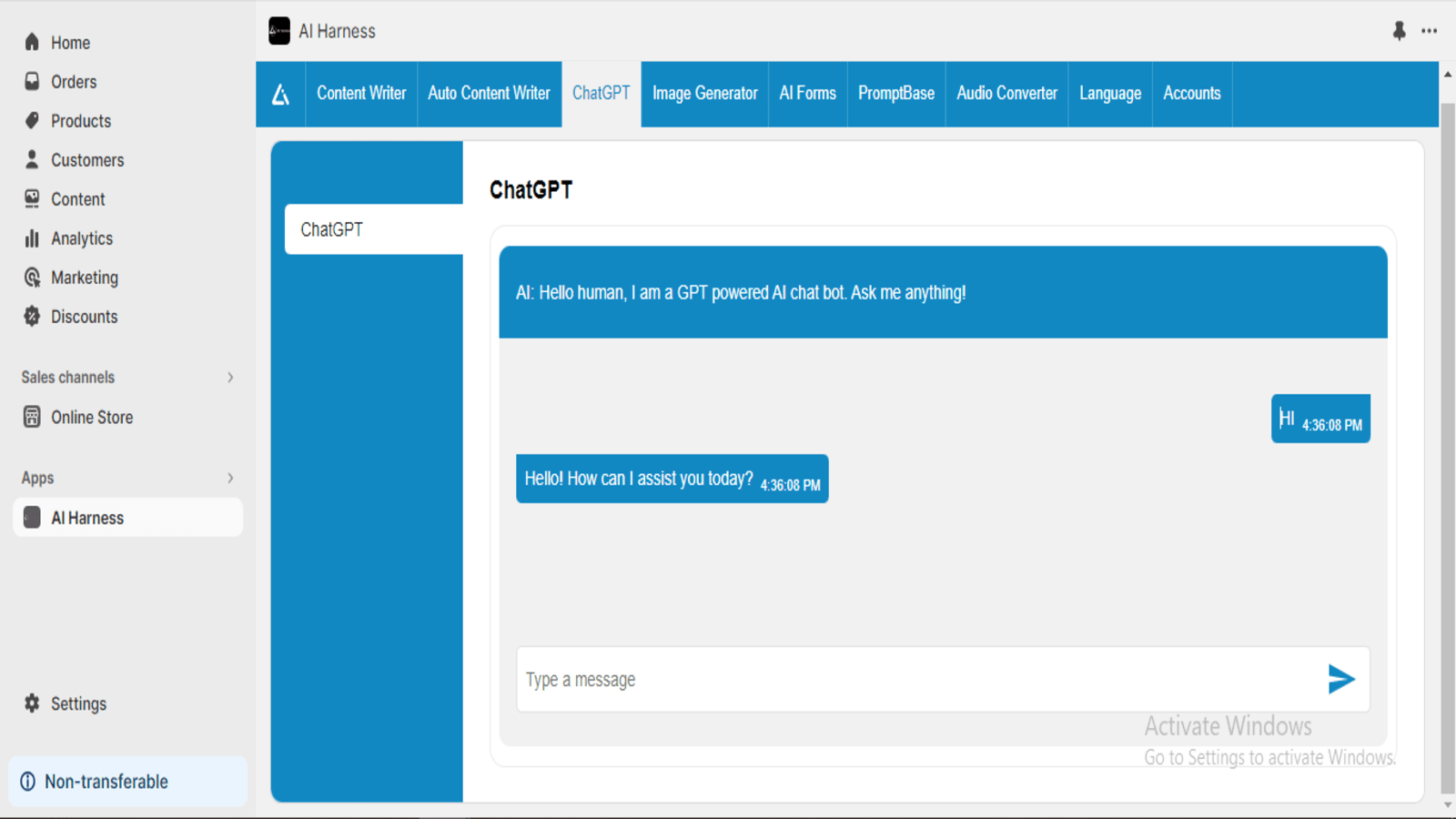Expand the Sales channels chevron
The width and height of the screenshot is (1456, 819).
click(x=230, y=377)
